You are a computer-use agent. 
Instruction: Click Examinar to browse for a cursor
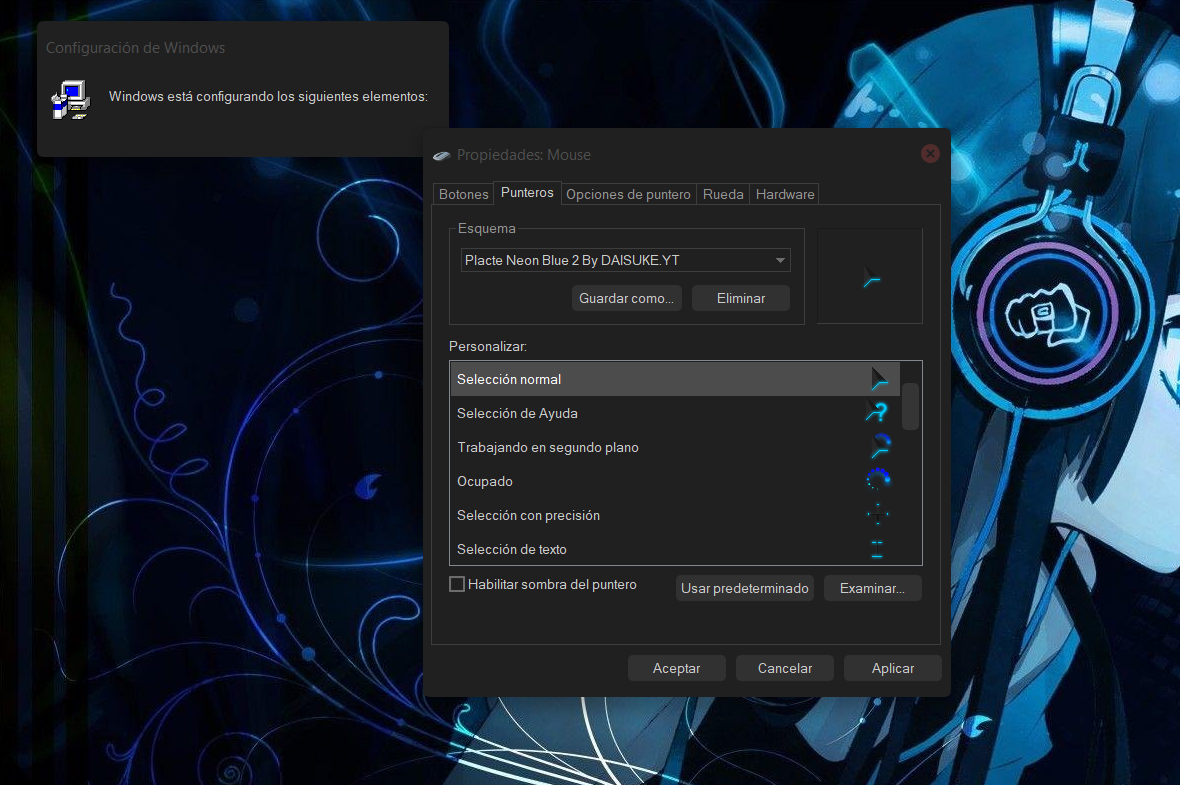(872, 588)
